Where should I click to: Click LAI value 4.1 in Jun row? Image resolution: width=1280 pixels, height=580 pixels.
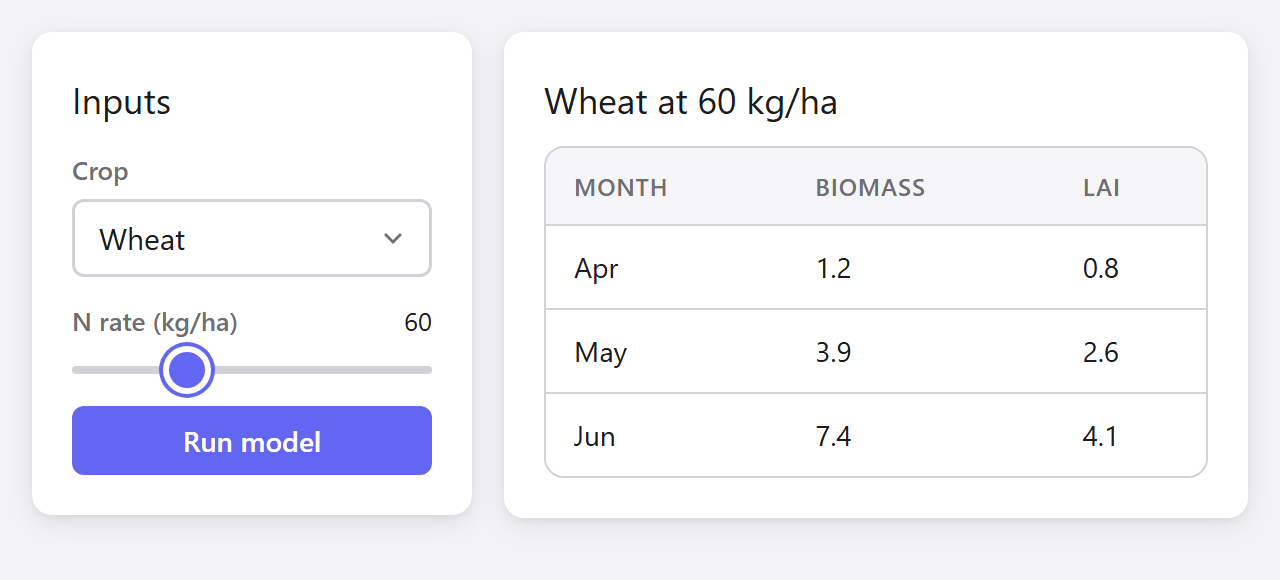click(1100, 436)
